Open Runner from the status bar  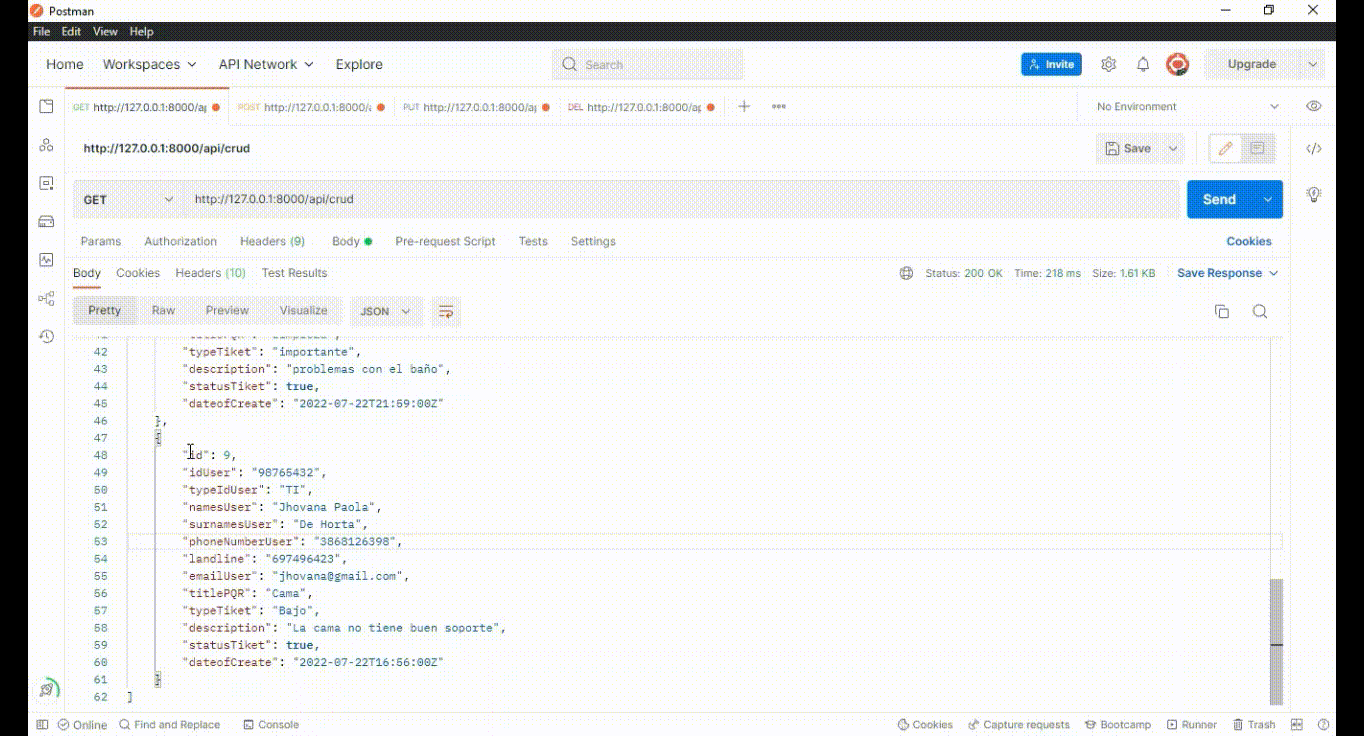pos(1191,725)
